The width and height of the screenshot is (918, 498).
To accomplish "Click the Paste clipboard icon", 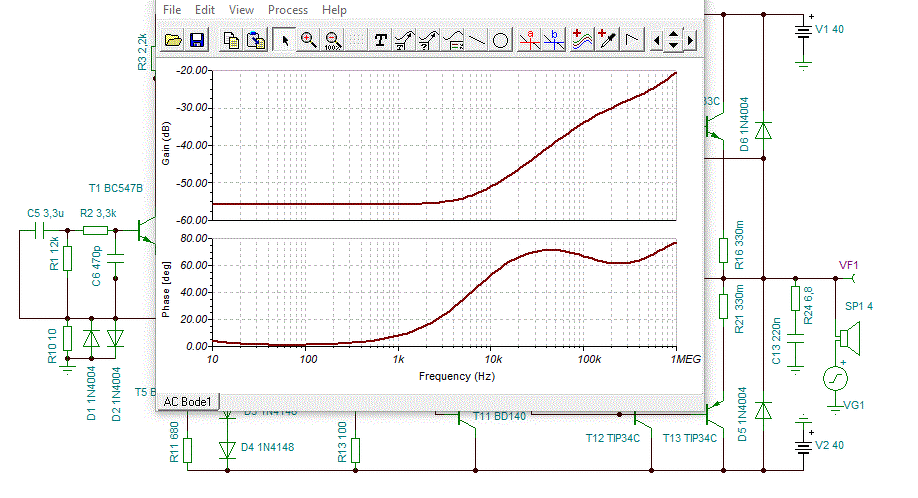I will pyautogui.click(x=256, y=40).
